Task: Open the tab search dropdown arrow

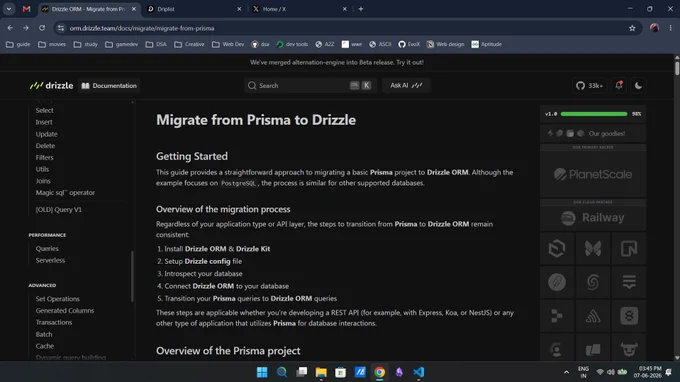Action: click(9, 9)
